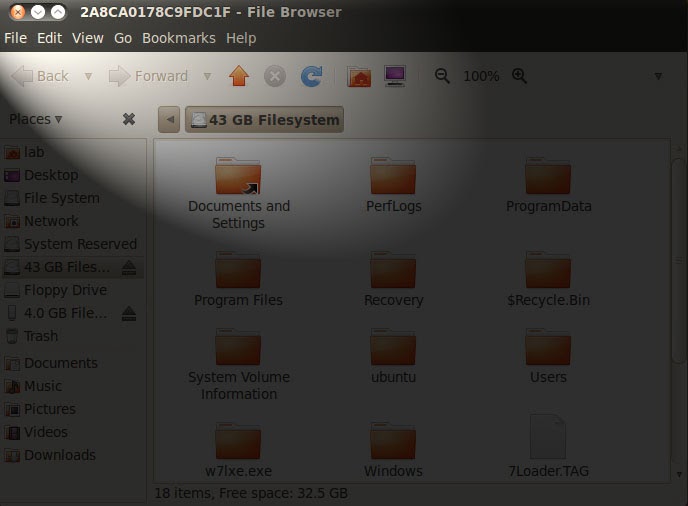
Task: Open the View menu
Action: [88, 38]
